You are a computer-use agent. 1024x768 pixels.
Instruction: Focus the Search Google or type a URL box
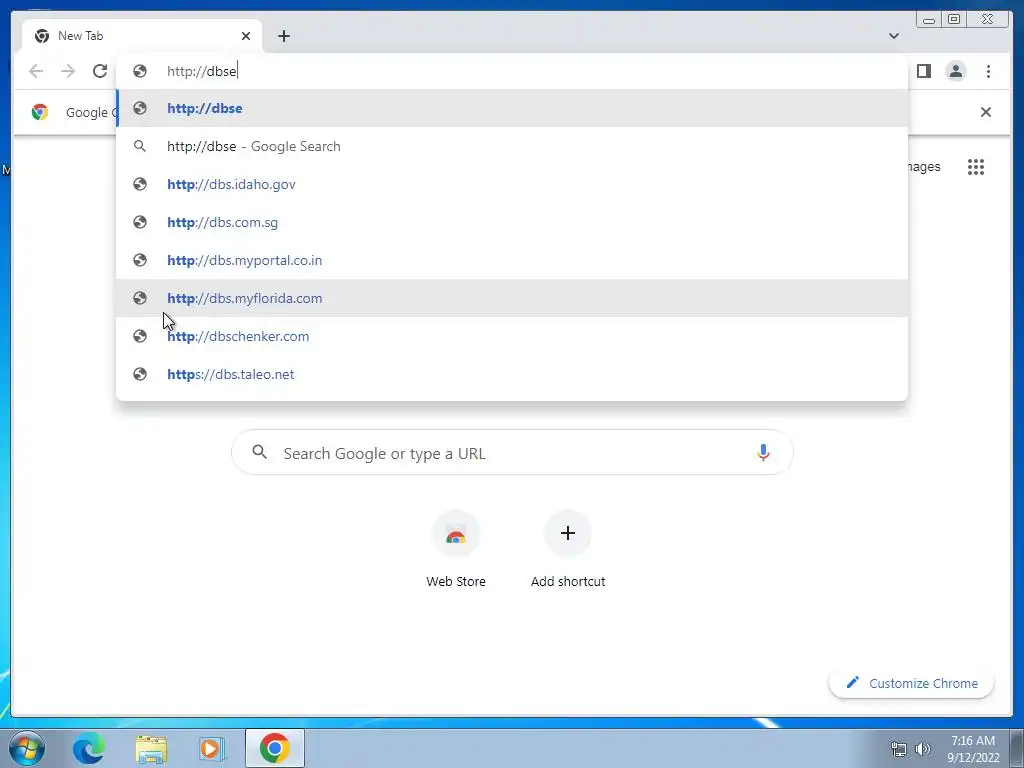512,453
